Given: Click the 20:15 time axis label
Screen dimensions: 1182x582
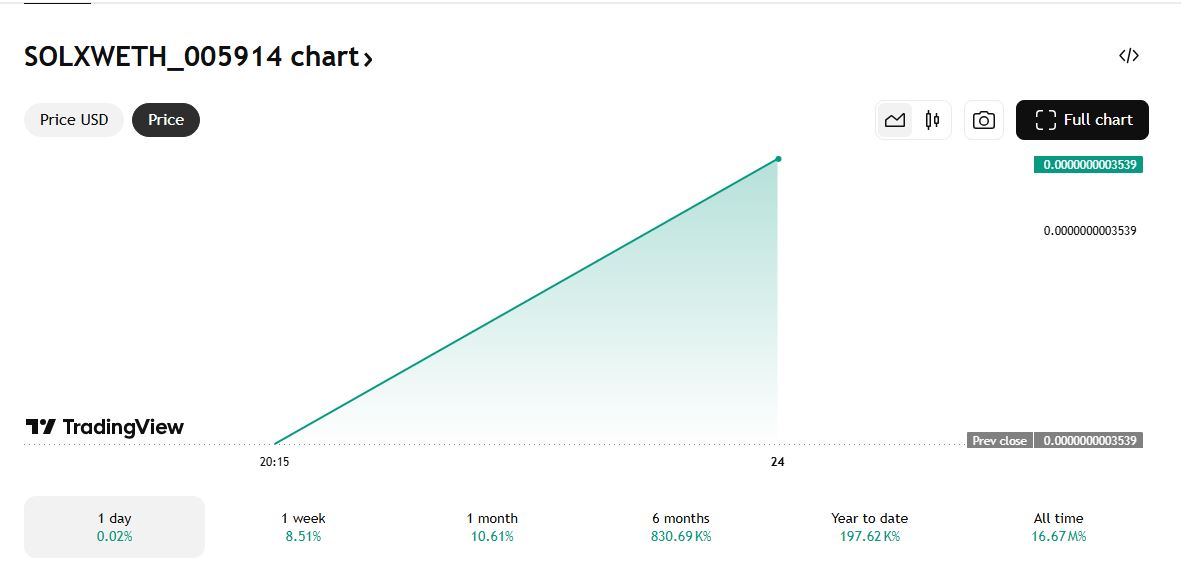Looking at the screenshot, I should point(275,462).
